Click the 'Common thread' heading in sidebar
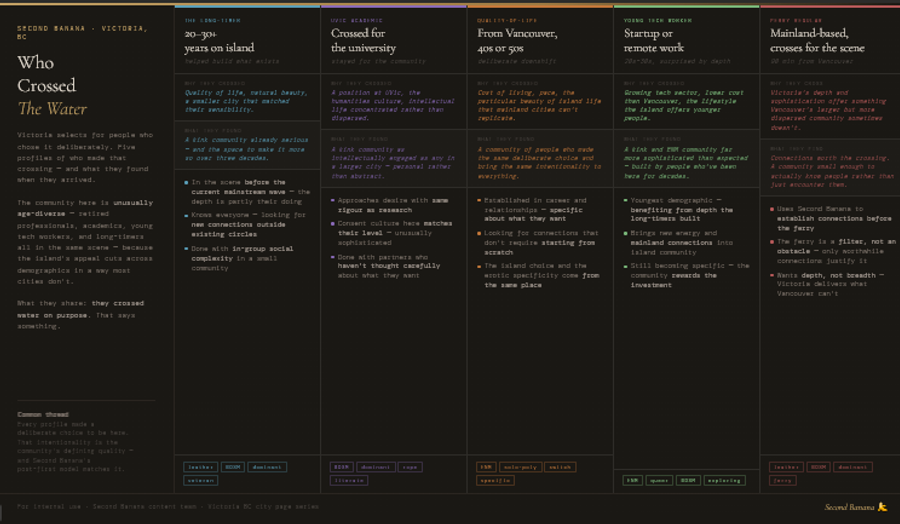 pyautogui.click(x=43, y=414)
